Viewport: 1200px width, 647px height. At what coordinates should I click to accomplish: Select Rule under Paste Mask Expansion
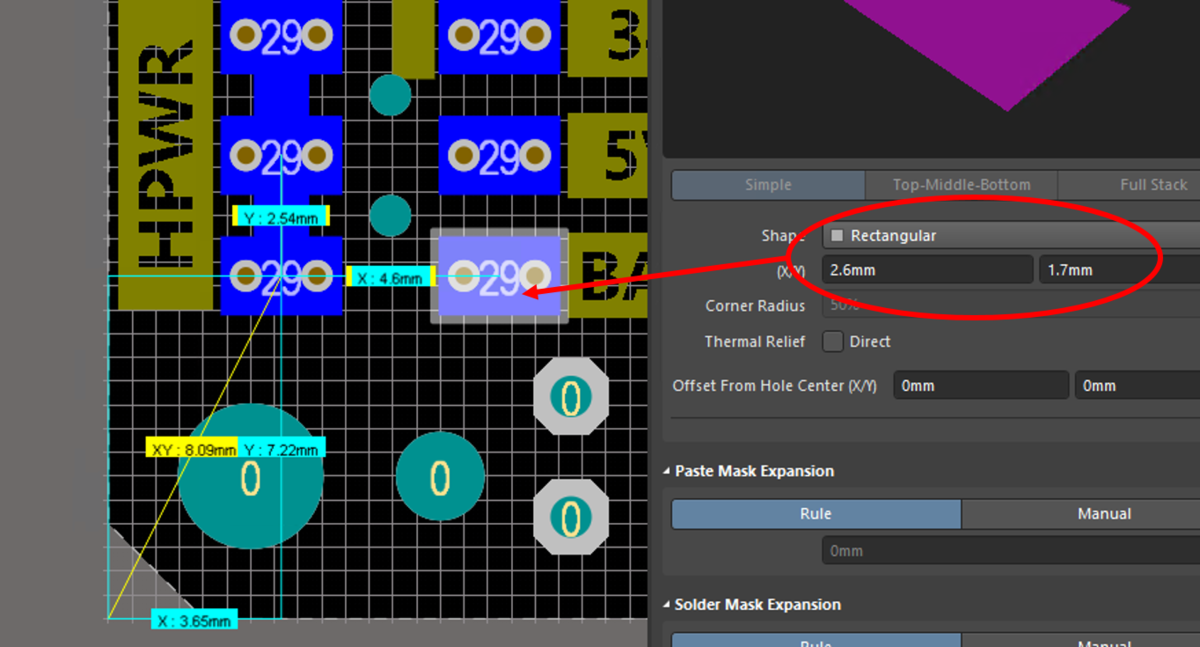816,514
